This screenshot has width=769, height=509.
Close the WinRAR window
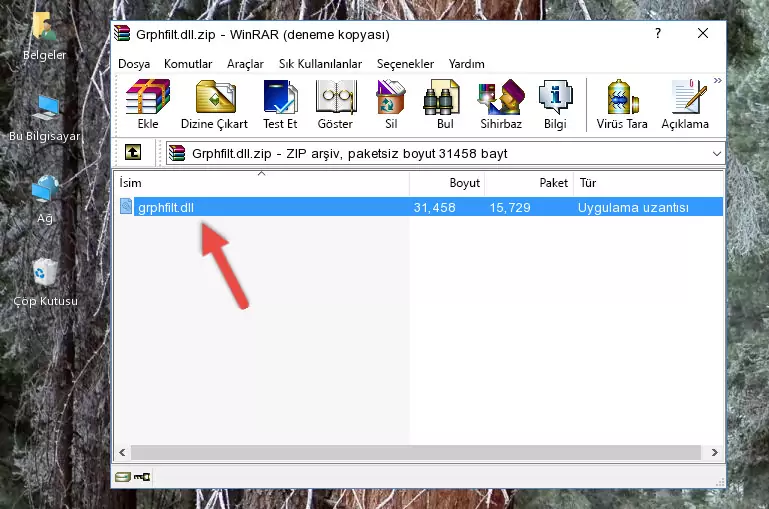click(x=703, y=33)
